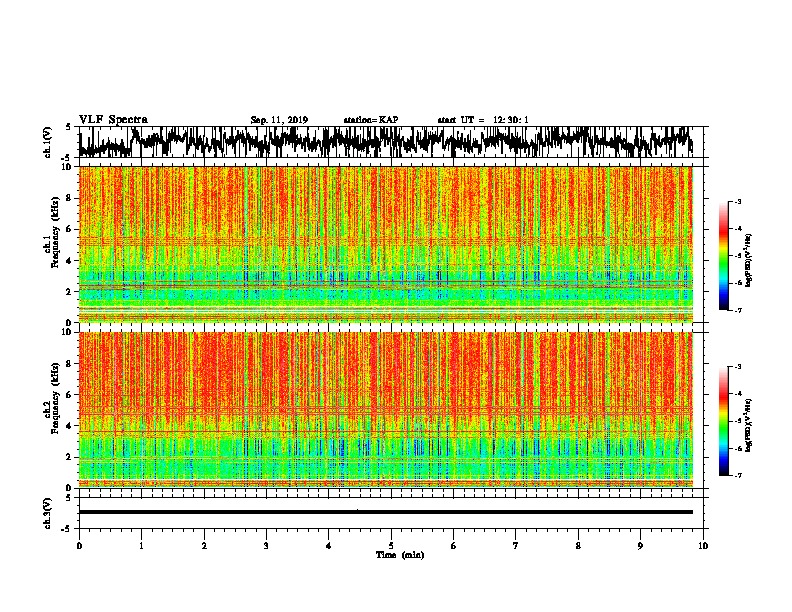This screenshot has width=792, height=612.
Task: Click the "ch.1(V)" waveform axis label
Action: coord(47,142)
